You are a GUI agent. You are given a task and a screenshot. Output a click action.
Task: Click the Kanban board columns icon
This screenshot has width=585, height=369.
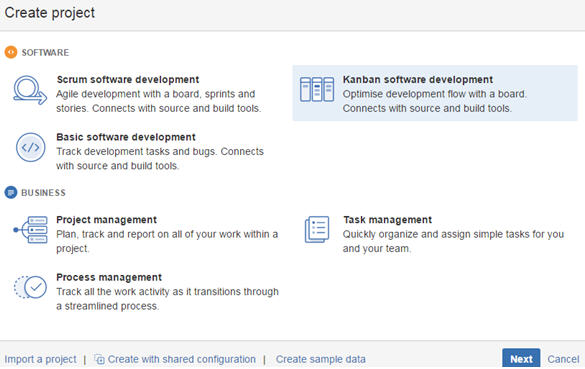(317, 90)
